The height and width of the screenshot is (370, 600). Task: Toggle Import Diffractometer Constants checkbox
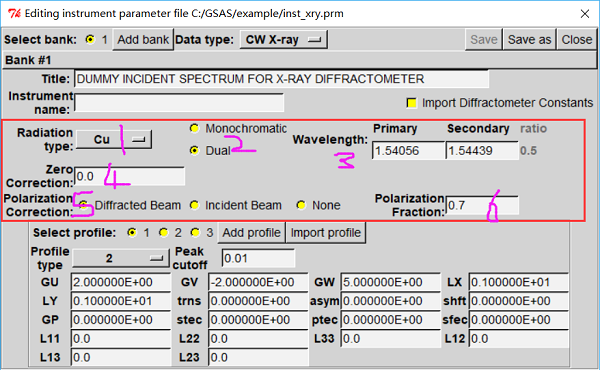pyautogui.click(x=411, y=103)
